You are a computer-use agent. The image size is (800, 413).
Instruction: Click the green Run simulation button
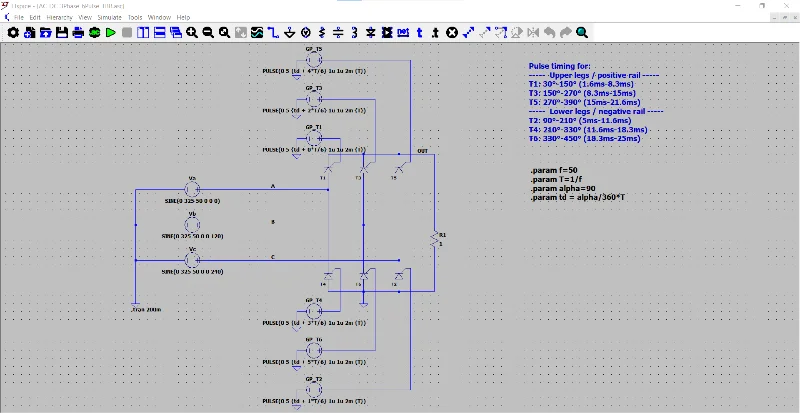point(110,33)
